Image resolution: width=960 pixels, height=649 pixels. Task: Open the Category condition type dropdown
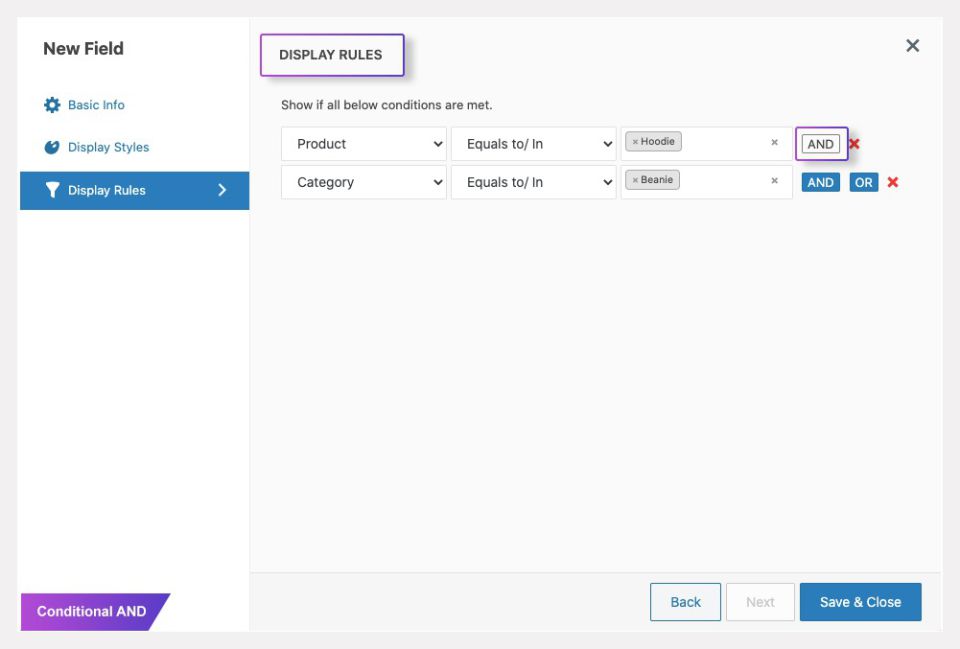tap(364, 182)
